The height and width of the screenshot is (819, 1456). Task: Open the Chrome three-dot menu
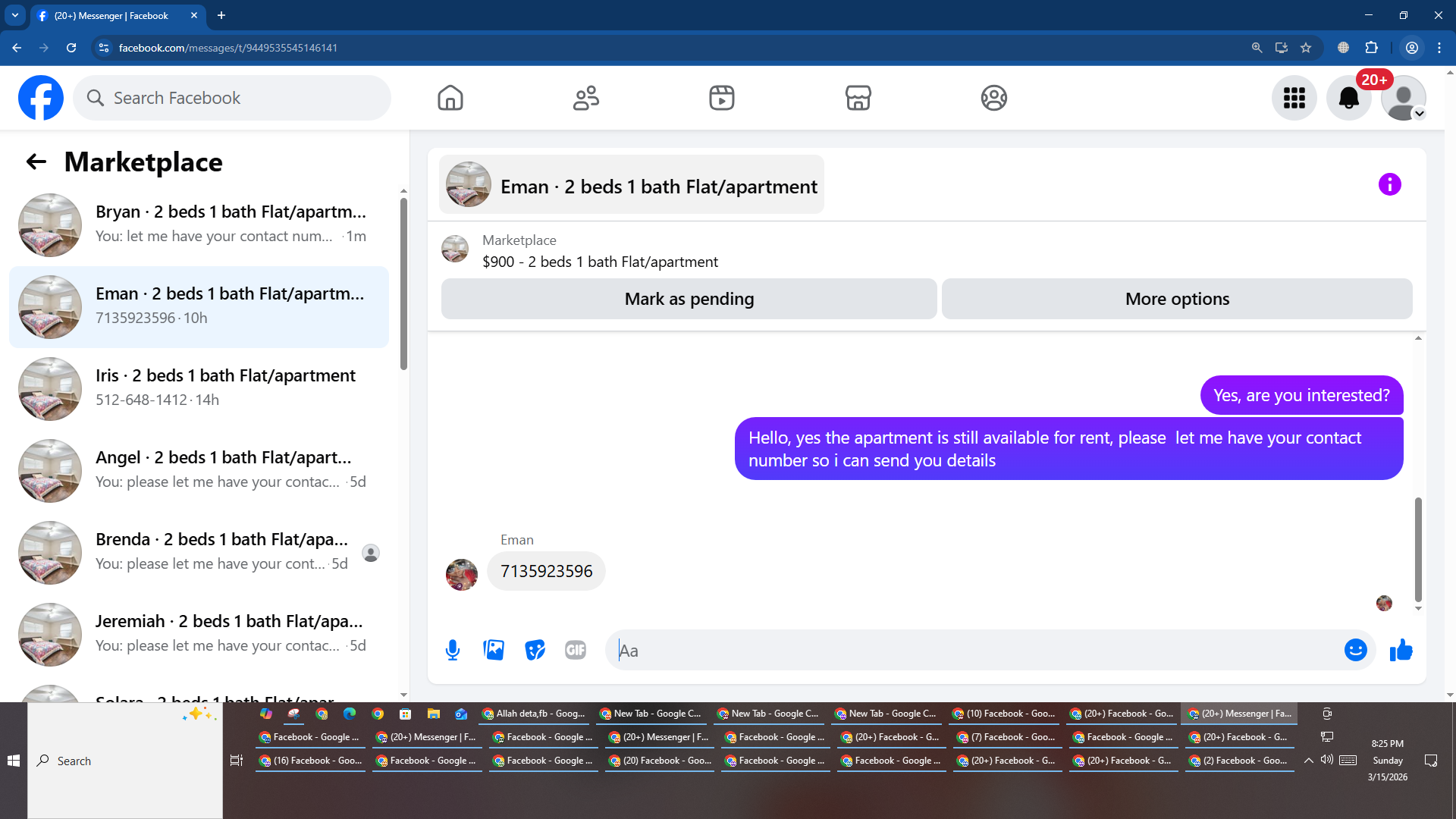[x=1439, y=48]
